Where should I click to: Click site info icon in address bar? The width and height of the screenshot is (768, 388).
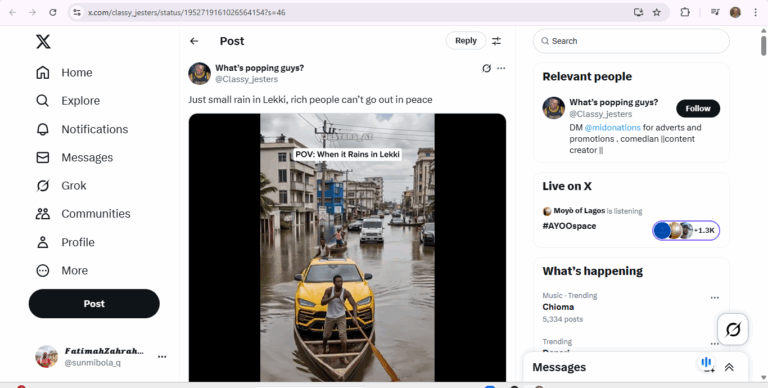(77, 12)
